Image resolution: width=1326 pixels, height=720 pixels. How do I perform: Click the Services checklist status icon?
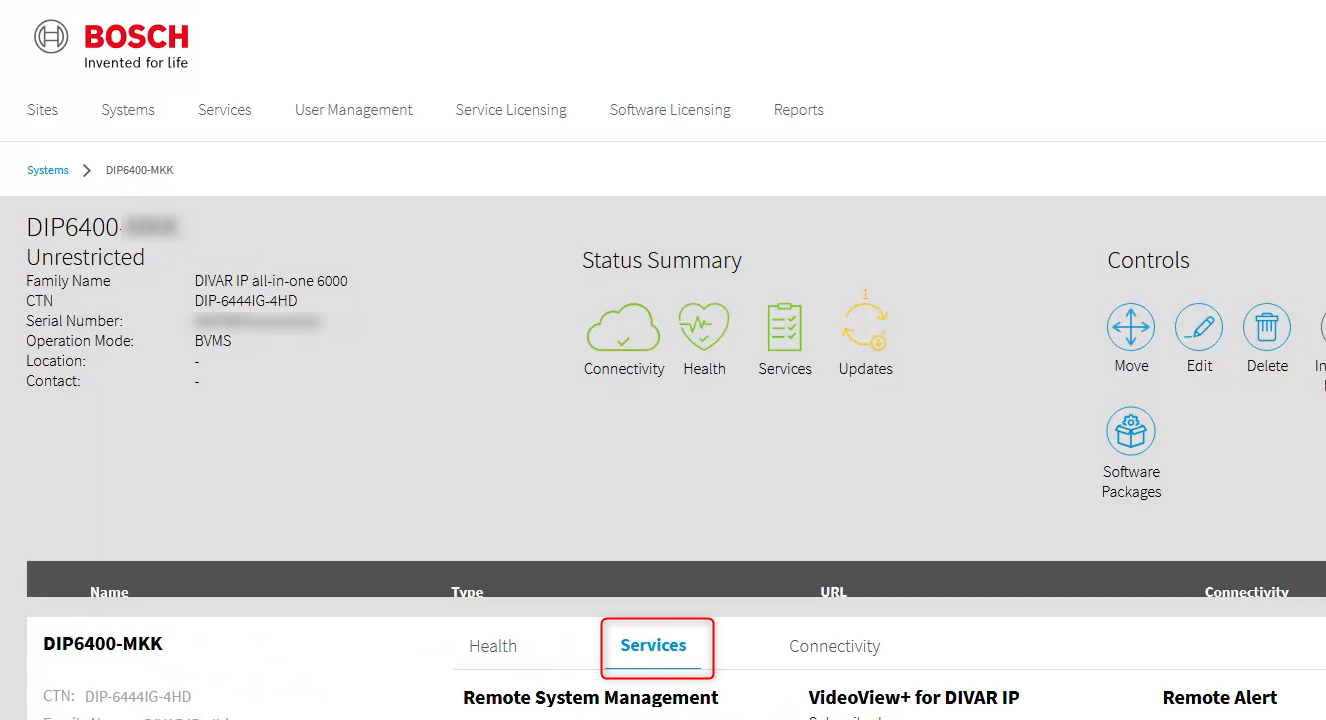[x=784, y=328]
